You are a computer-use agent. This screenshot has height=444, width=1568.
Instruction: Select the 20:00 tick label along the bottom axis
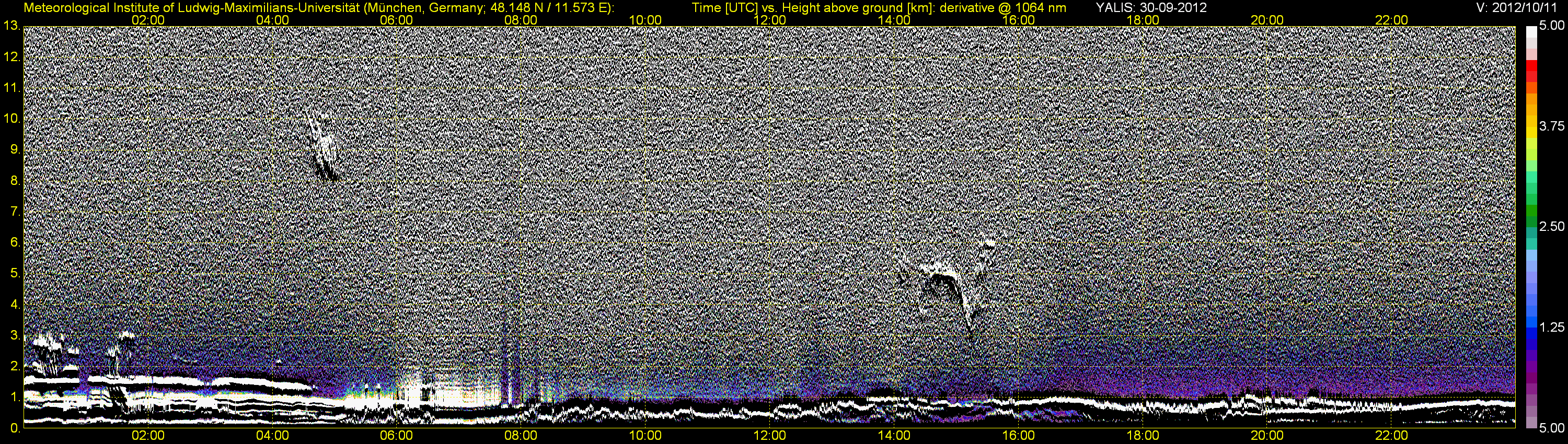1267,436
